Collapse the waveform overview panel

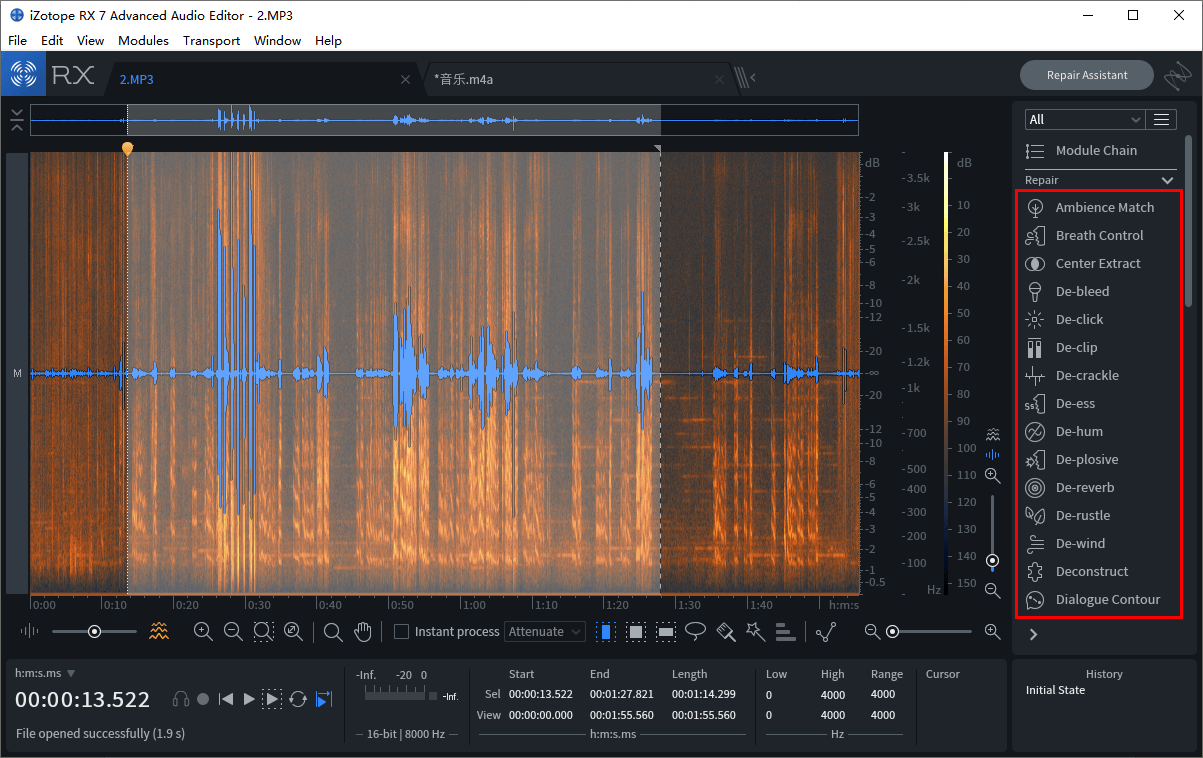(x=17, y=119)
